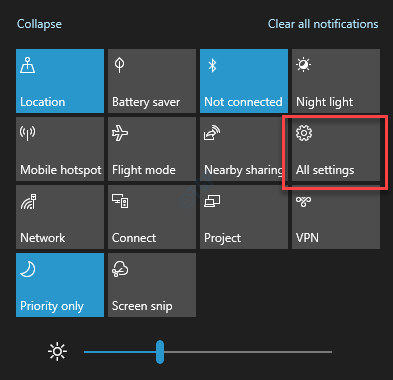
Task: Toggle Nearby sharing tile
Action: point(244,149)
